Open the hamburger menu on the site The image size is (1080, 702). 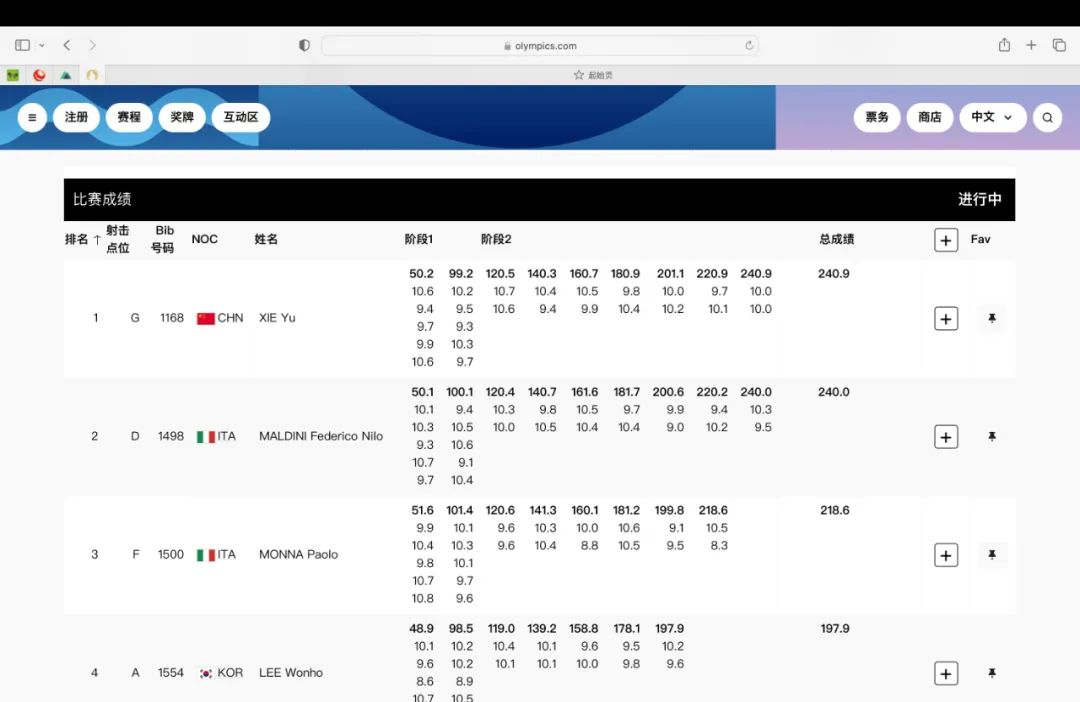point(32,117)
